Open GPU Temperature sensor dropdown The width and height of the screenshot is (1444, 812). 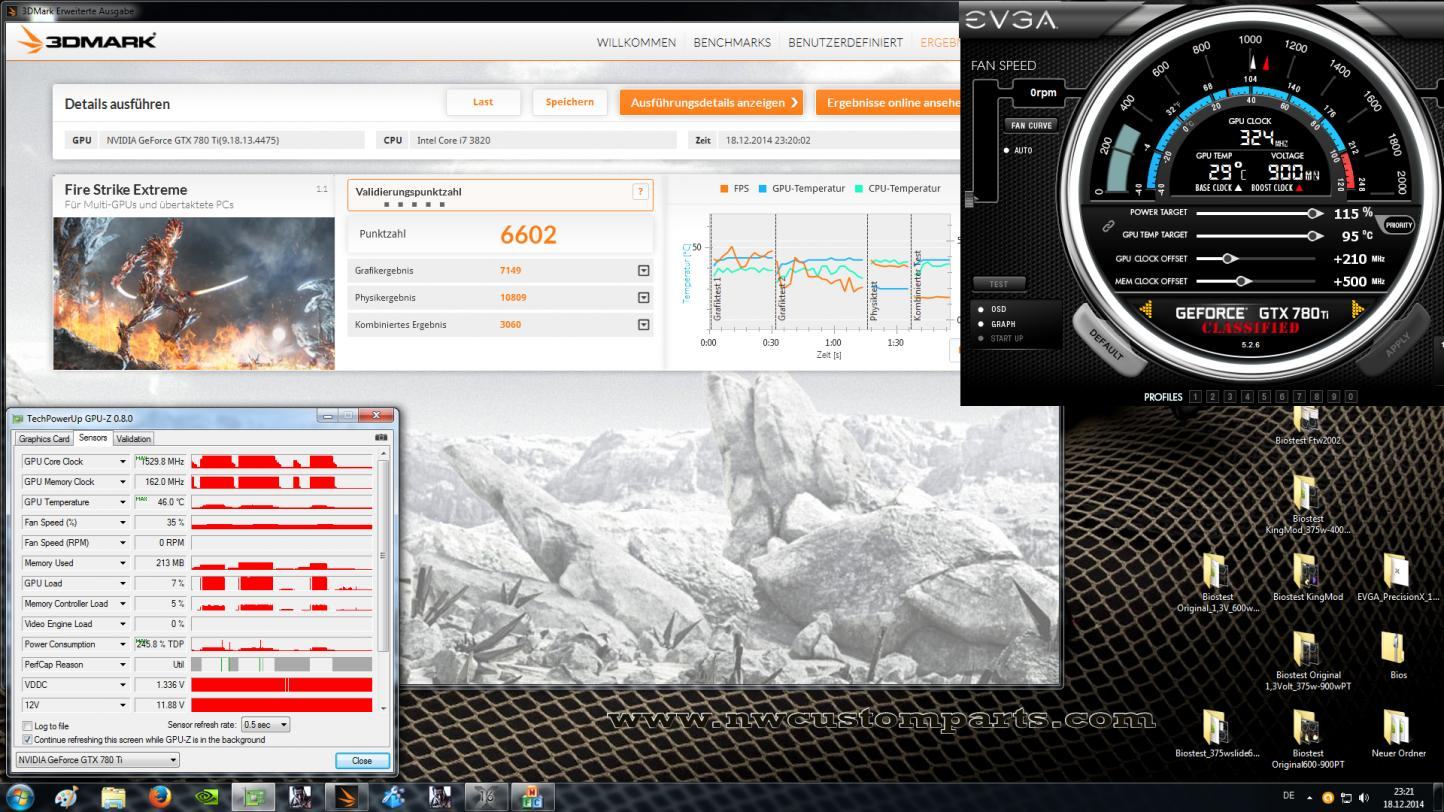coord(123,502)
